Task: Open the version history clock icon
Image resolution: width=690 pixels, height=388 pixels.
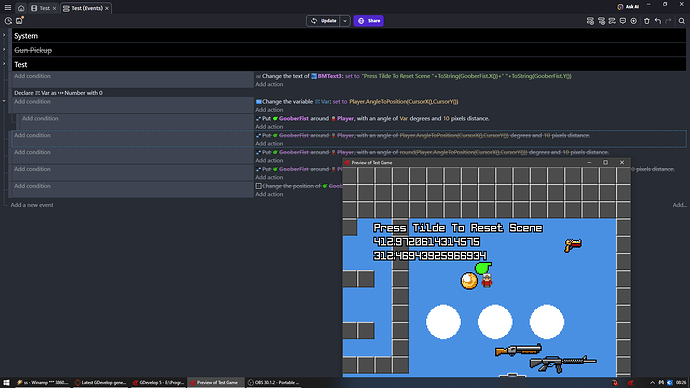Action: (8, 21)
